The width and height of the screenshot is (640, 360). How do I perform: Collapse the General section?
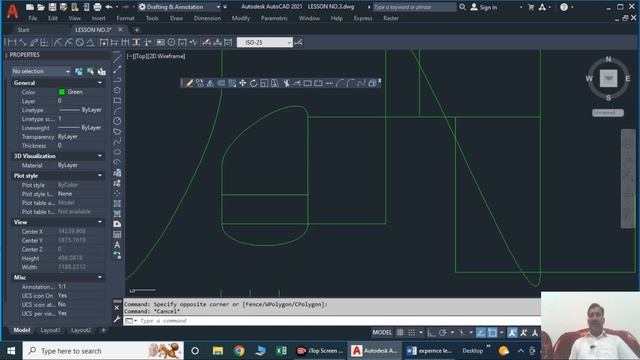click(x=100, y=83)
